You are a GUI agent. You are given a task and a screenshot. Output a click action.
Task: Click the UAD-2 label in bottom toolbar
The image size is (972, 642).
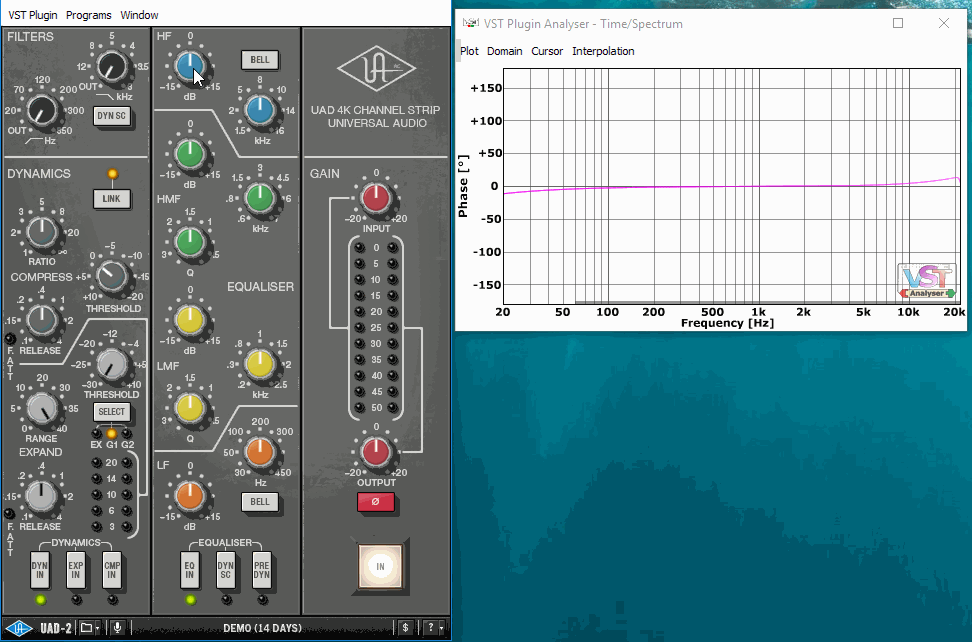tap(56, 628)
